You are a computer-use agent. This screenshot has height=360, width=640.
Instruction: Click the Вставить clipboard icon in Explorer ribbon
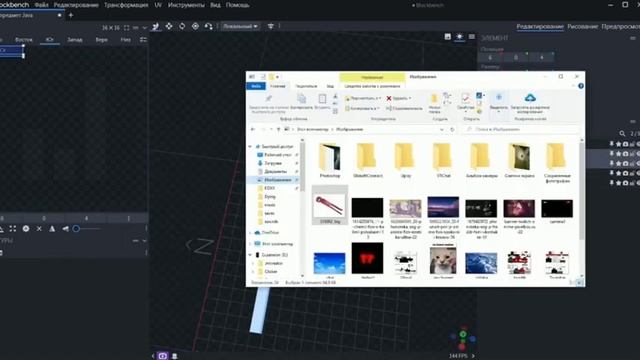pos(322,98)
